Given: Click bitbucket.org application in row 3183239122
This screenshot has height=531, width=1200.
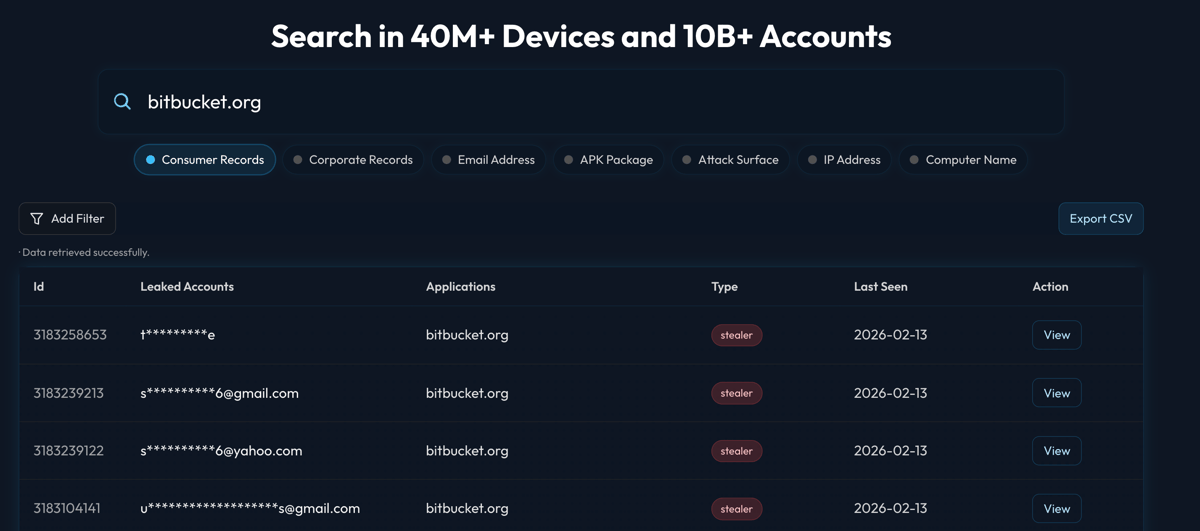Looking at the screenshot, I should (x=467, y=451).
